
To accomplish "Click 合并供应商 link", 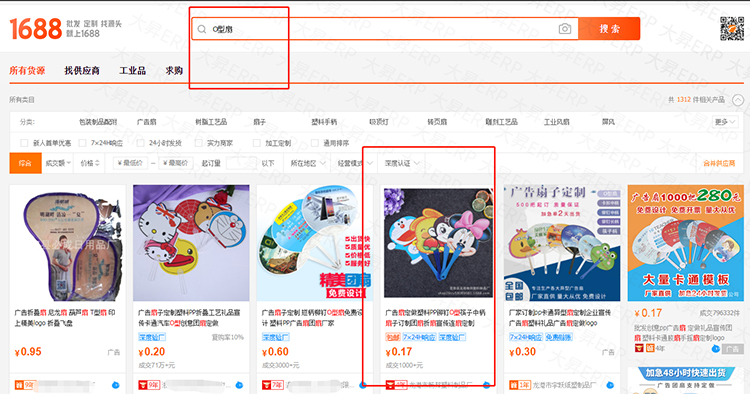I will pyautogui.click(x=719, y=163).
